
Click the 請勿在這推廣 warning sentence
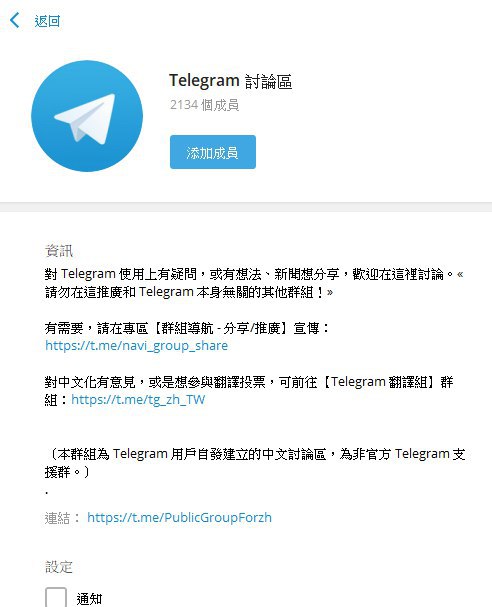[x=189, y=292]
